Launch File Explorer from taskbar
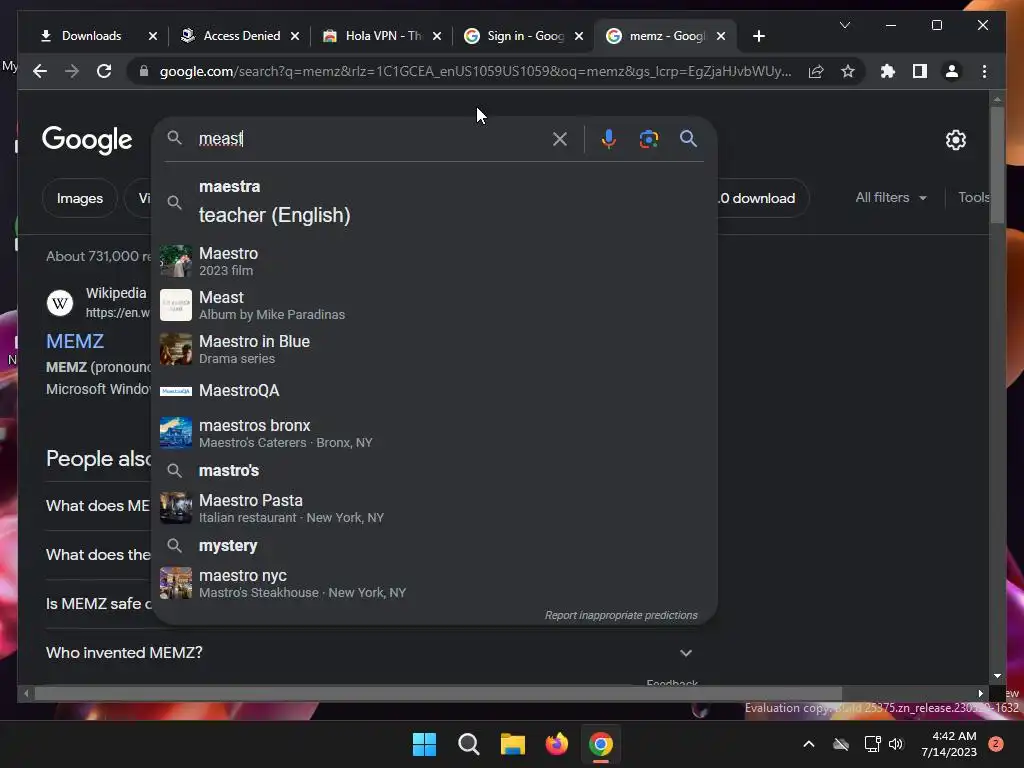This screenshot has width=1024, height=768. (513, 744)
